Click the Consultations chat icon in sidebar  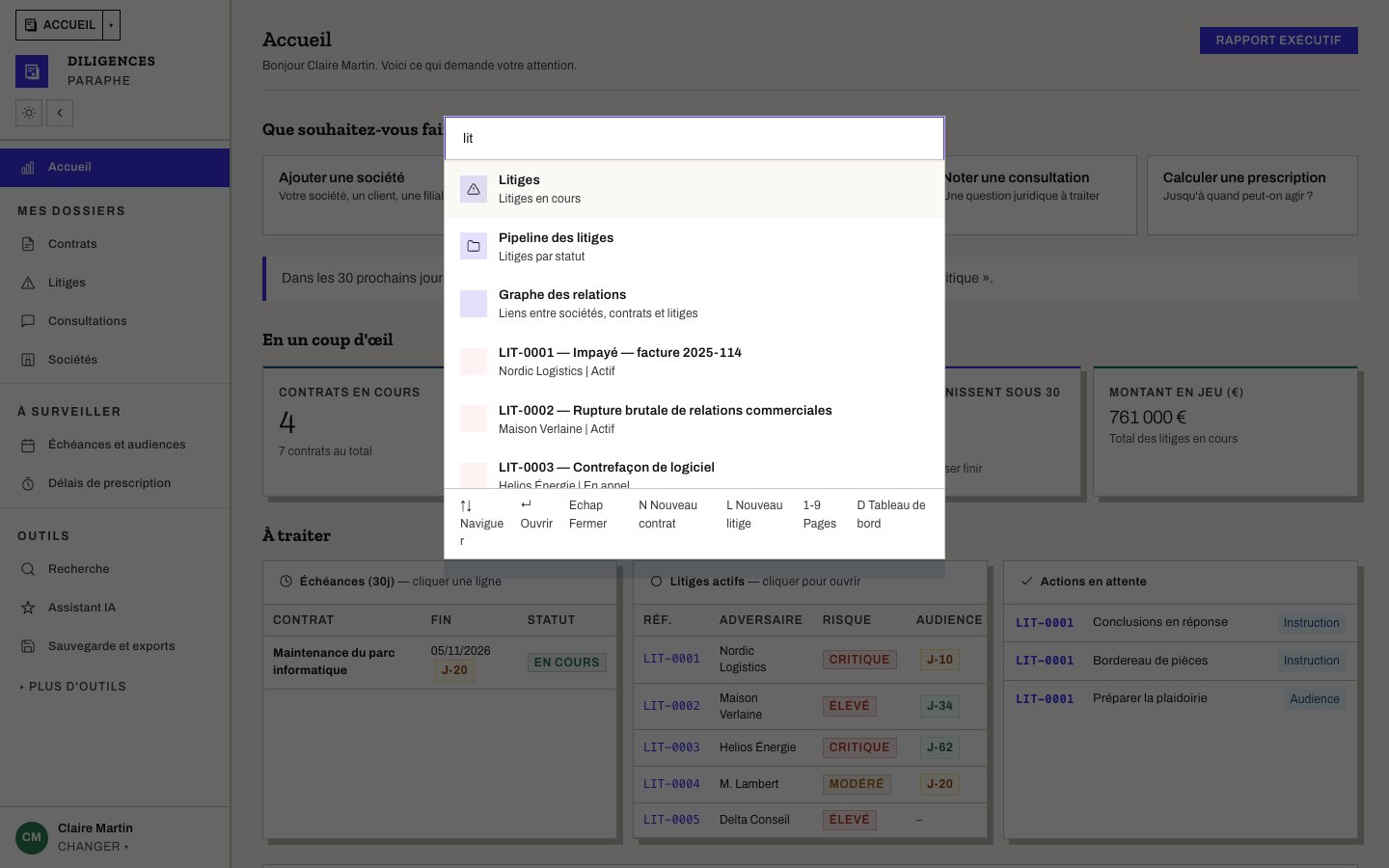click(x=28, y=321)
